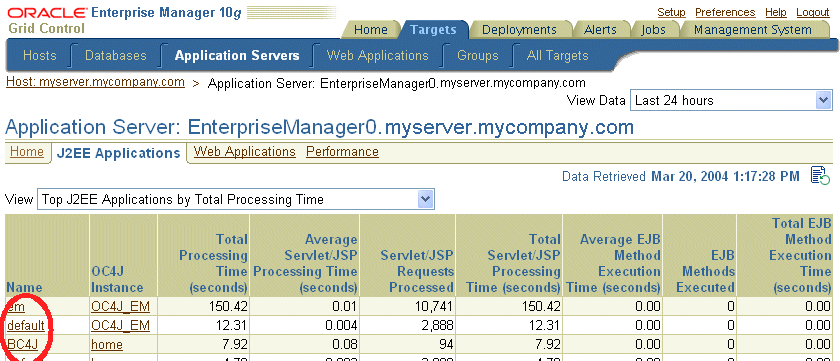Image resolution: width=840 pixels, height=361 pixels.
Task: Open the Web Applications page link under title
Action: point(245,152)
